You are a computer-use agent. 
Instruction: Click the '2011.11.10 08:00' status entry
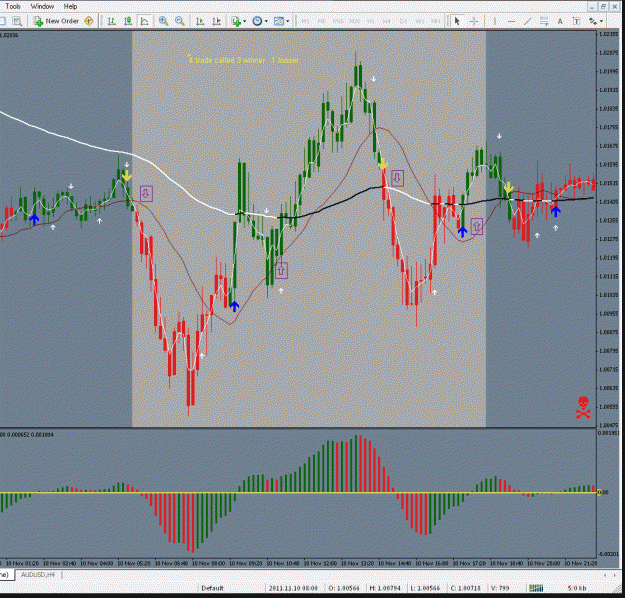point(293,588)
